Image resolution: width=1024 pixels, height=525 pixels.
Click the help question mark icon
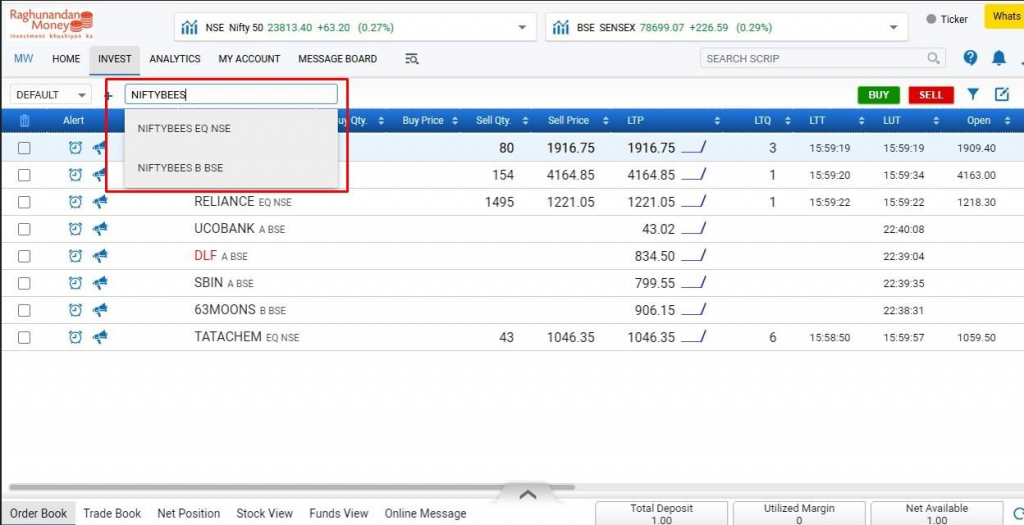pos(970,59)
